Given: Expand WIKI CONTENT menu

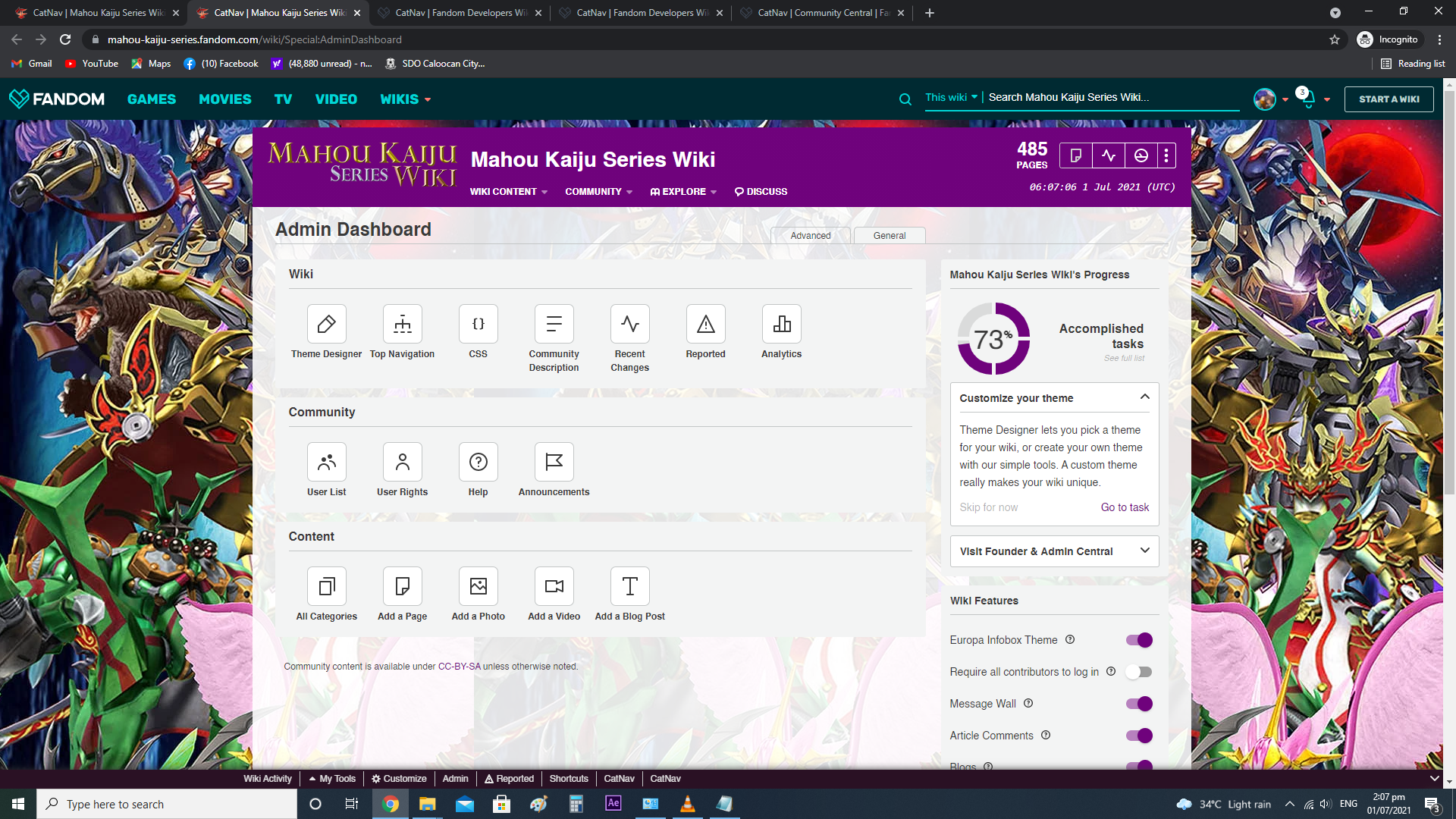Looking at the screenshot, I should point(508,192).
